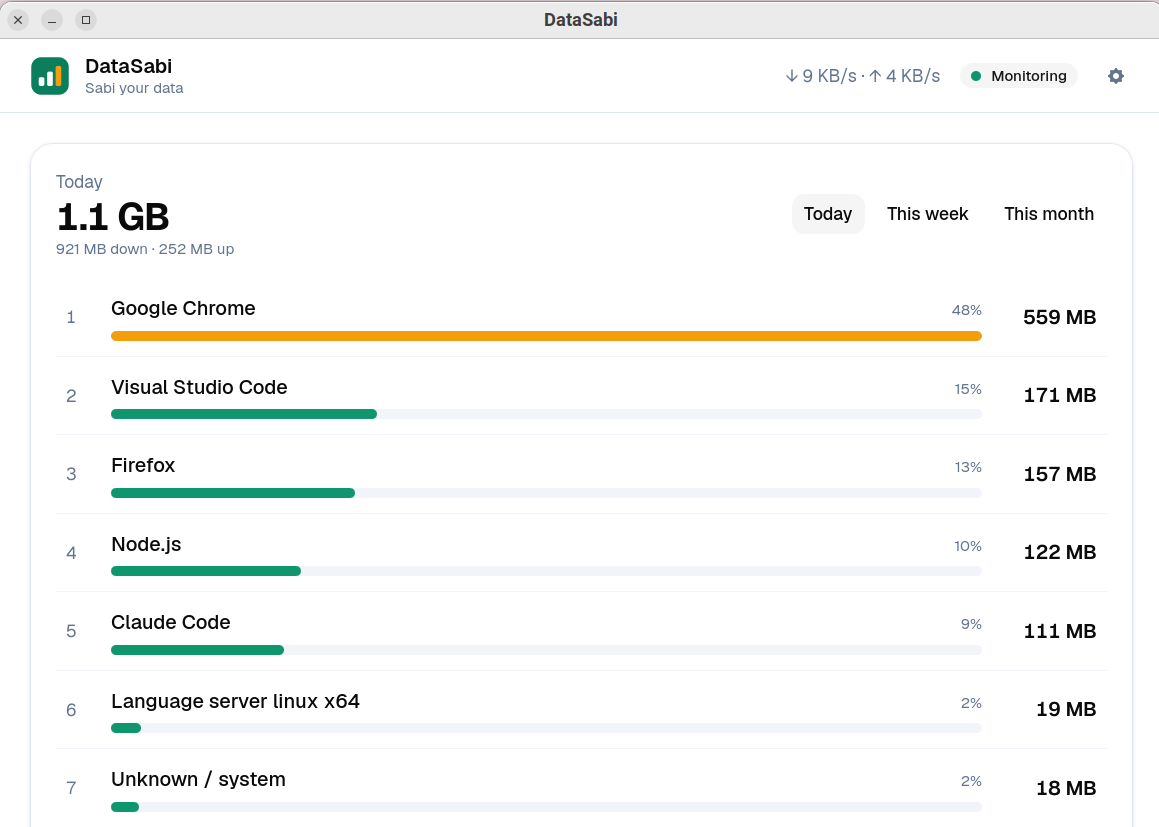Click the DataSabi window title text

point(580,20)
